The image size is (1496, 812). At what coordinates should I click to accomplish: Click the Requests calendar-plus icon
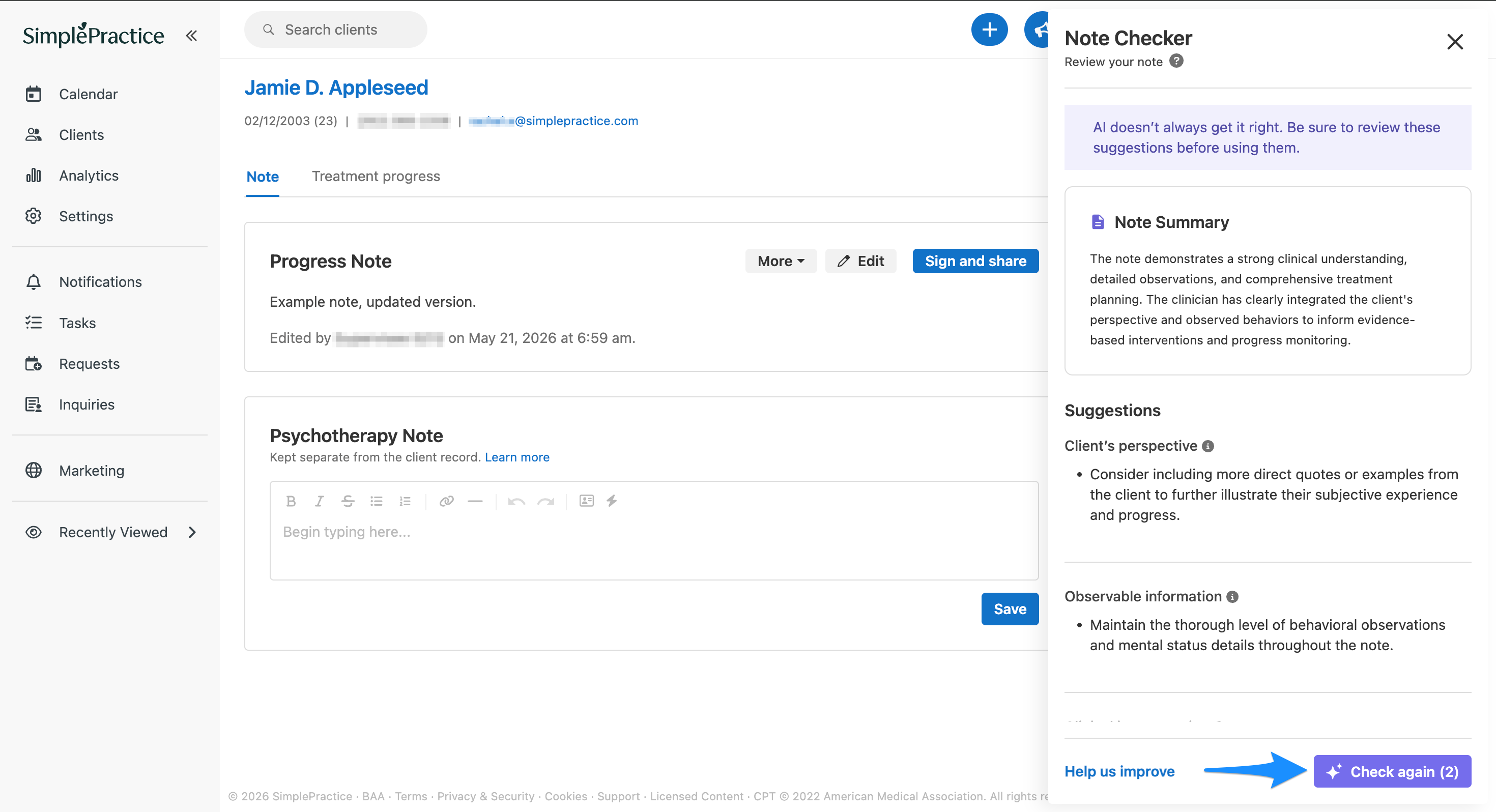pos(34,364)
